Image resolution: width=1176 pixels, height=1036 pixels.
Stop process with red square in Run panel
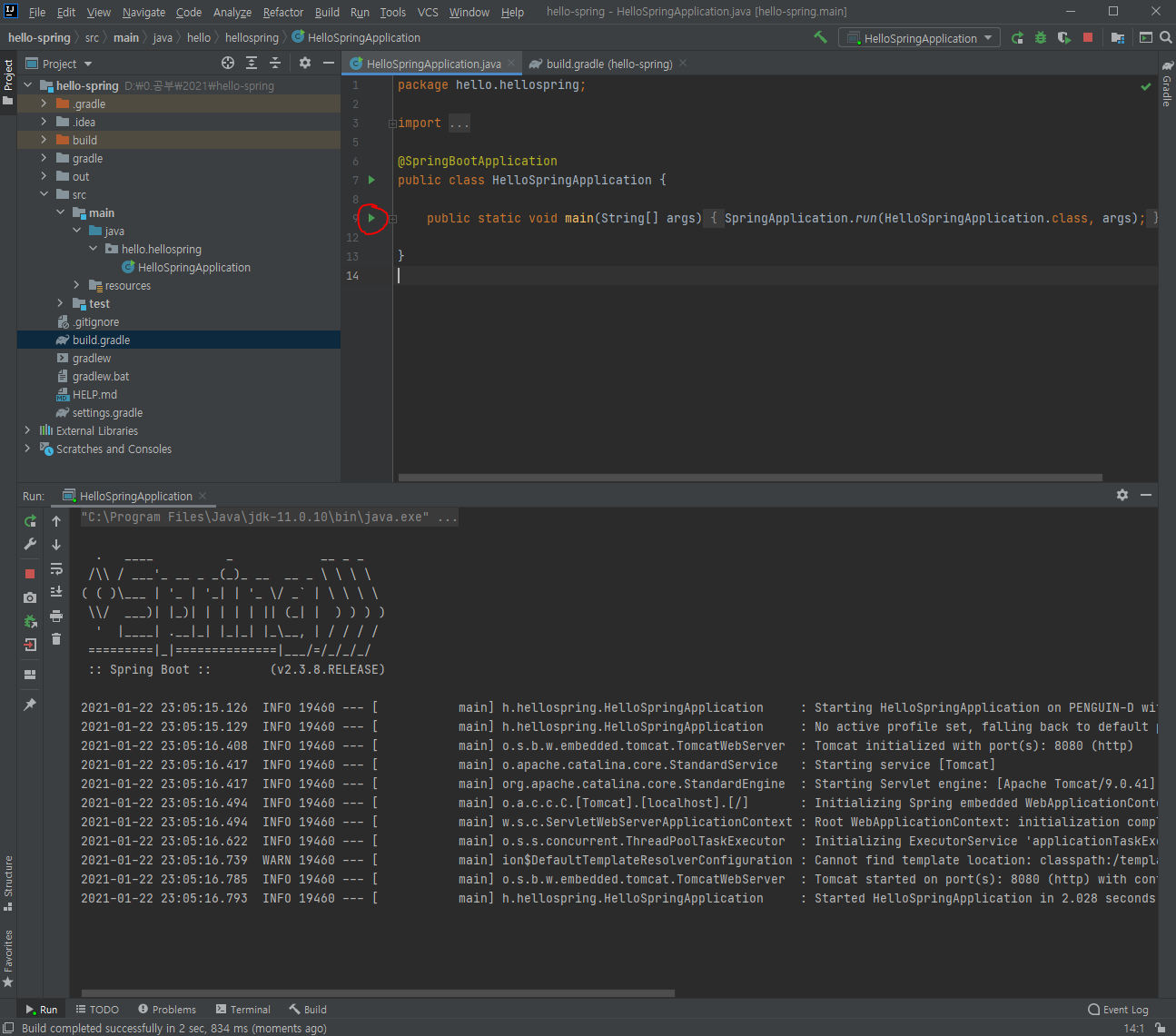click(30, 574)
